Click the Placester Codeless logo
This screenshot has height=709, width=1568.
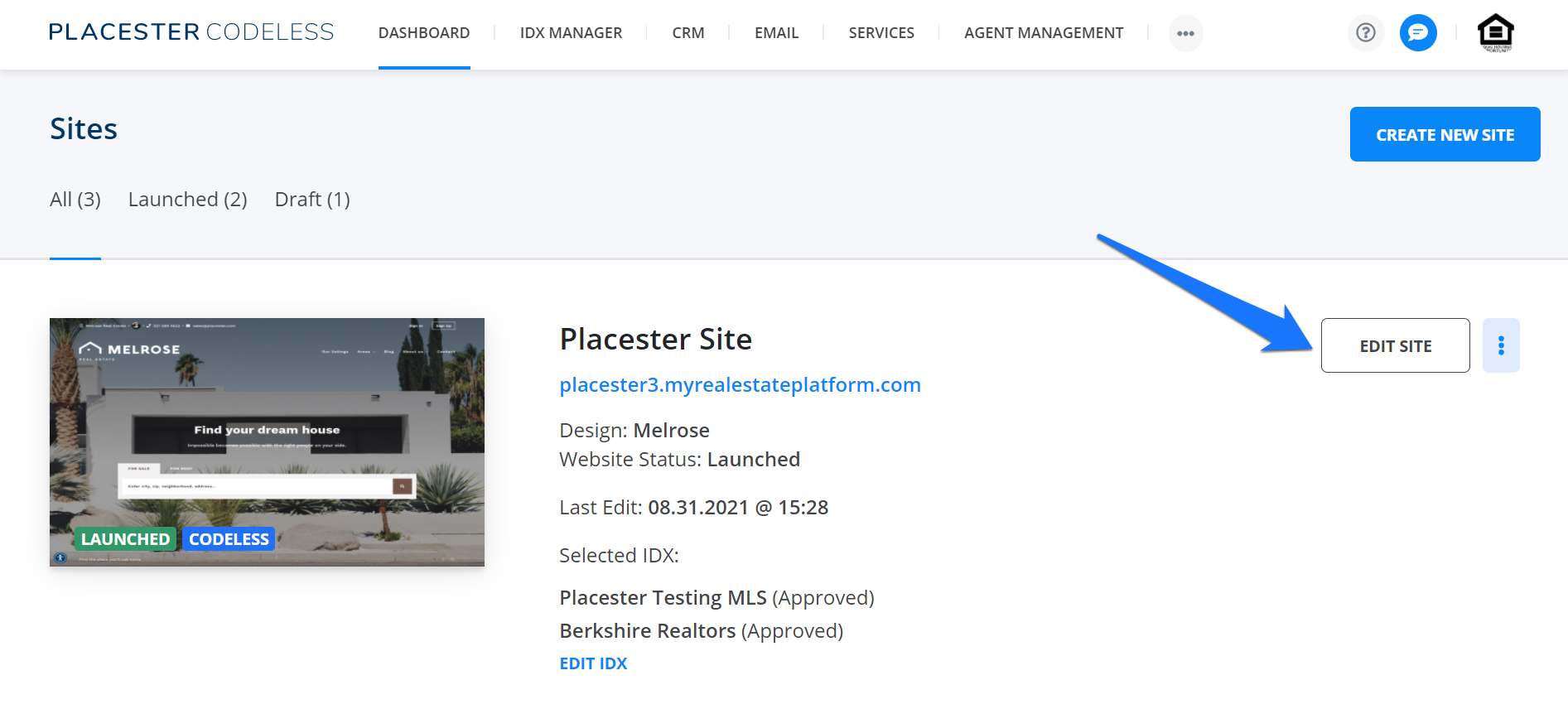pos(191,32)
